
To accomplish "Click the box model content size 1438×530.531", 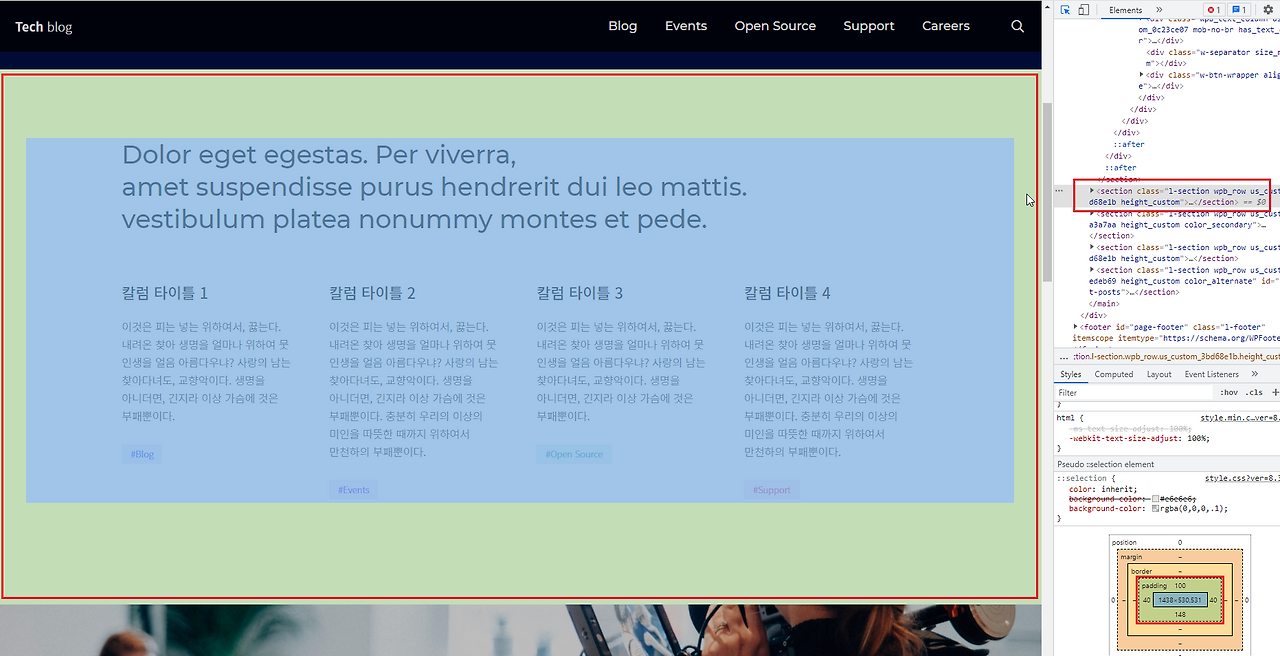I will pyautogui.click(x=1180, y=599).
